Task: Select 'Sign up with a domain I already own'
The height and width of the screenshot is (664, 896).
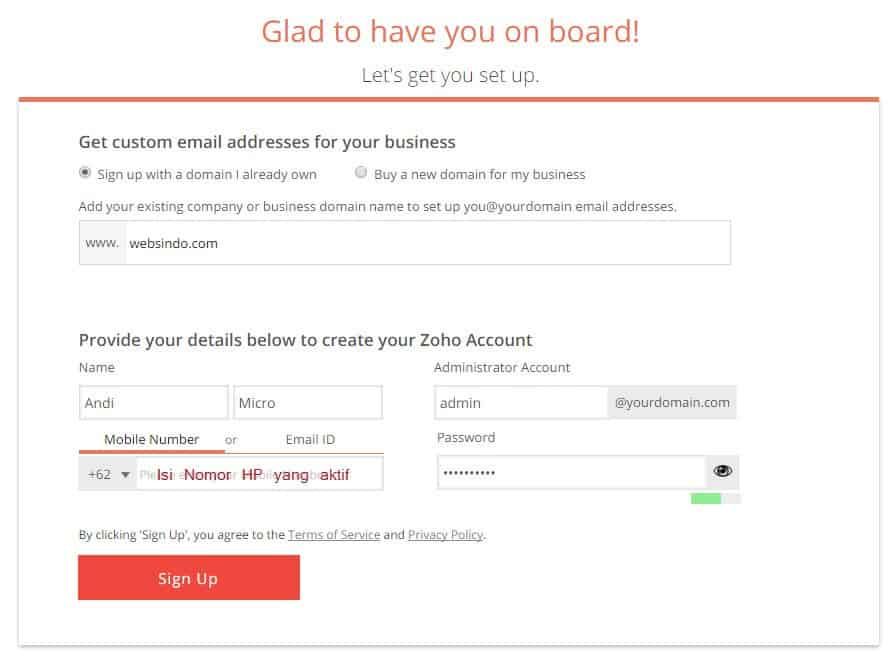Action: (x=85, y=173)
